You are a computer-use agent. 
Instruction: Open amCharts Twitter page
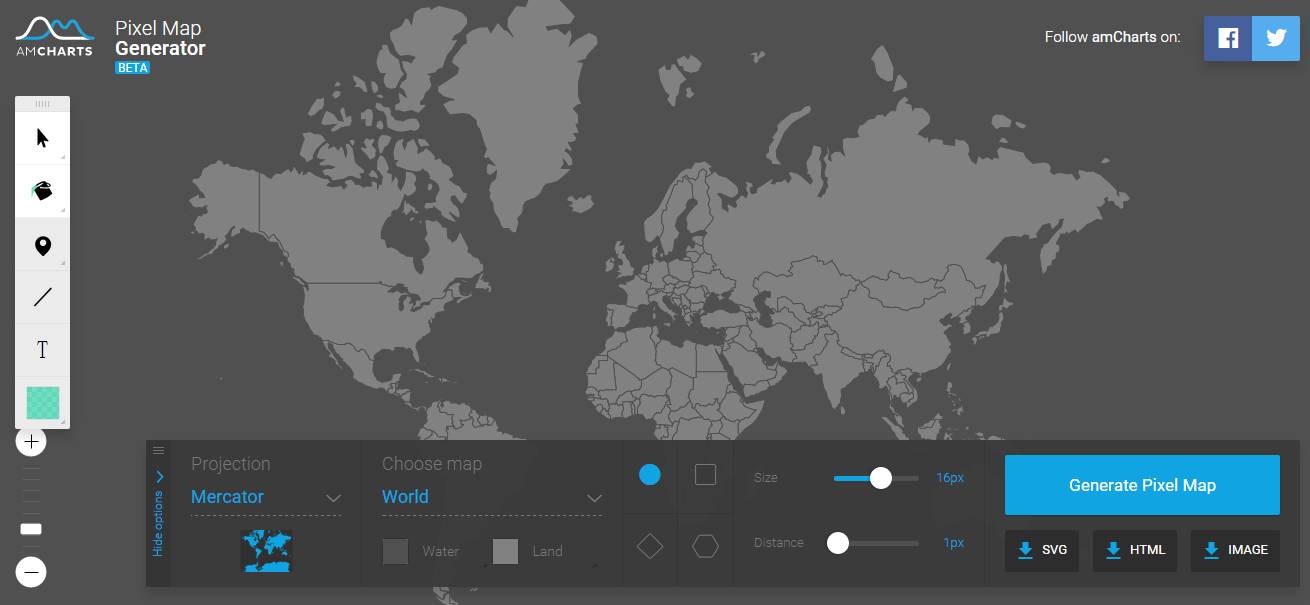click(1276, 38)
